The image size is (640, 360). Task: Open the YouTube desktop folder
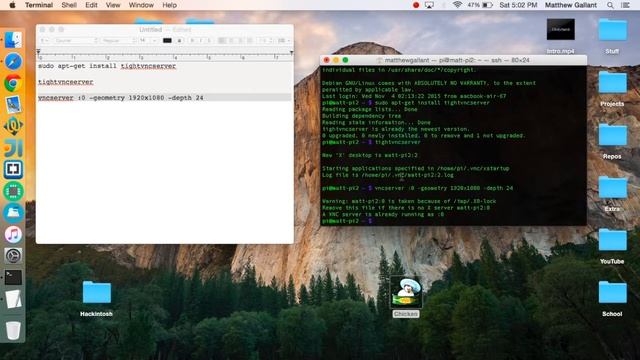point(612,240)
